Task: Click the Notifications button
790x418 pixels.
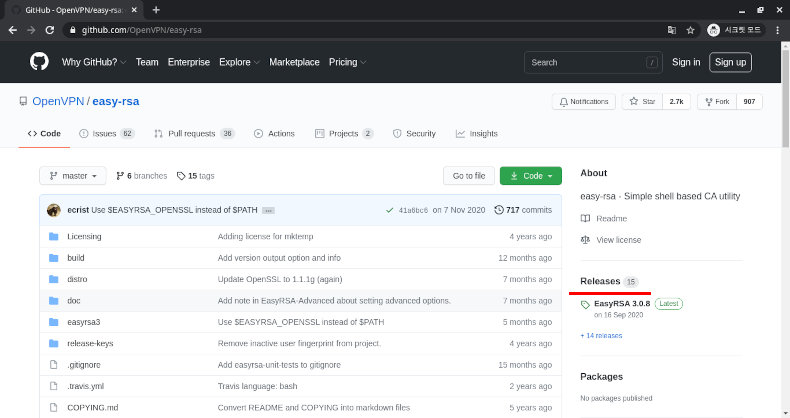Action: 583,102
